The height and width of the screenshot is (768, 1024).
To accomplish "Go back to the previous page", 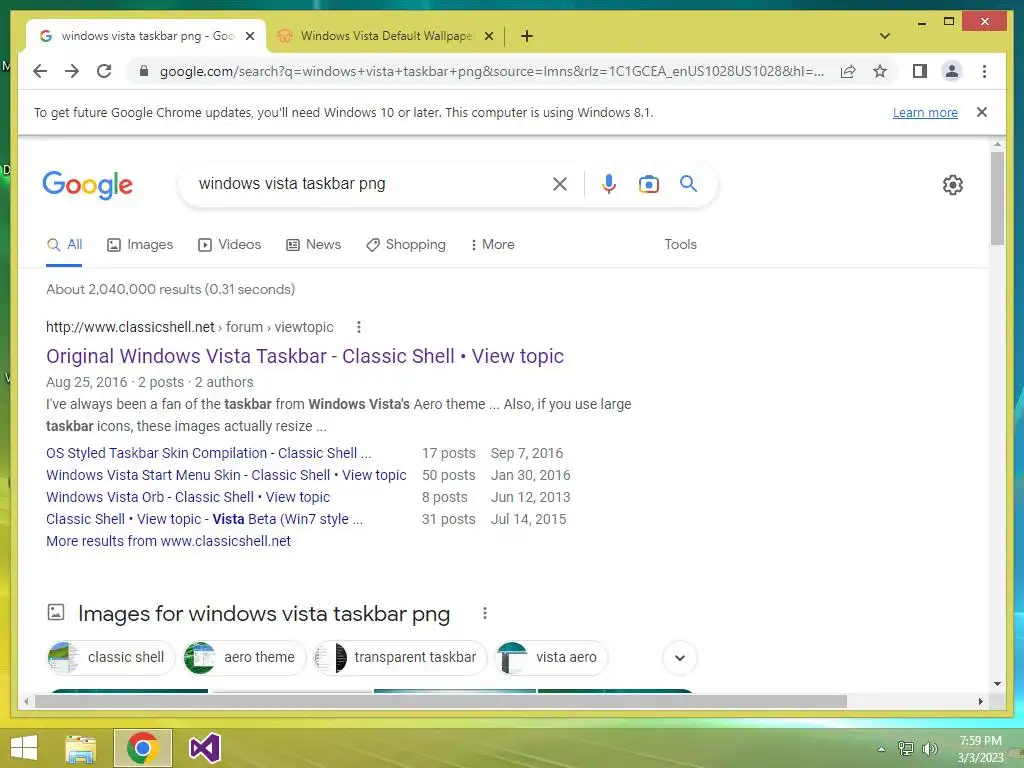I will click(x=40, y=71).
